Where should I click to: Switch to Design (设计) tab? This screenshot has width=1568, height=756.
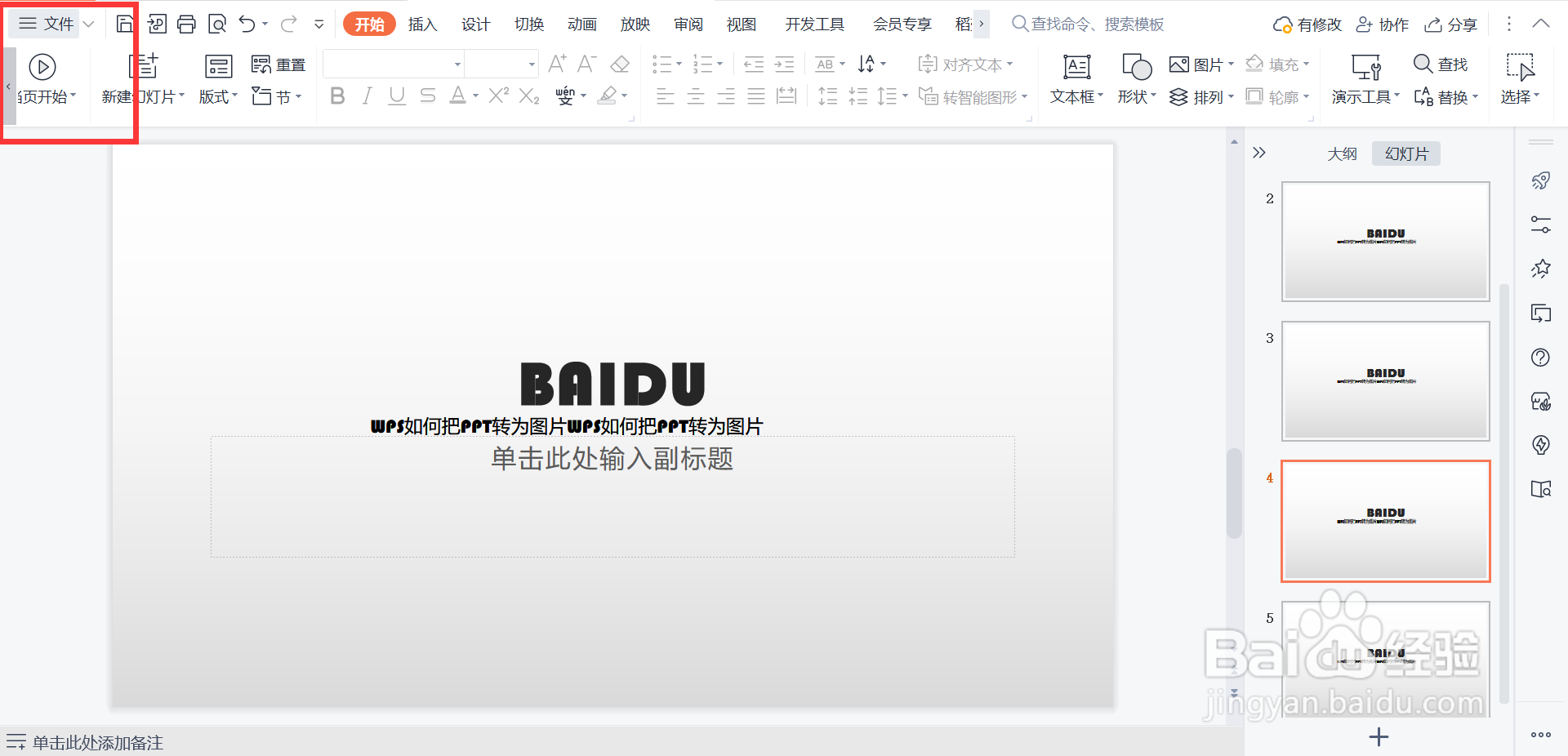(x=475, y=24)
